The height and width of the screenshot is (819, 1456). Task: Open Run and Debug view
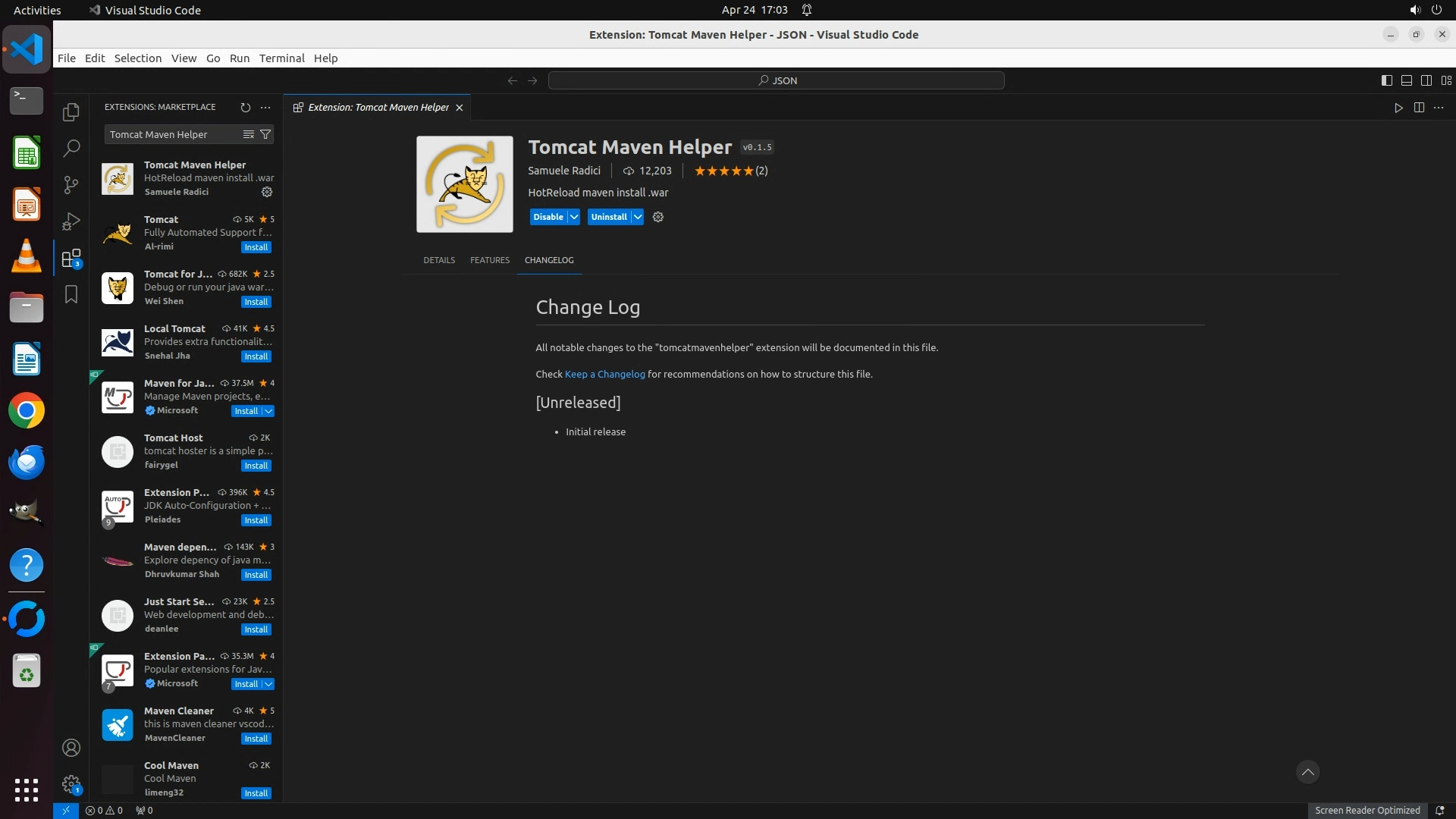[x=71, y=221]
